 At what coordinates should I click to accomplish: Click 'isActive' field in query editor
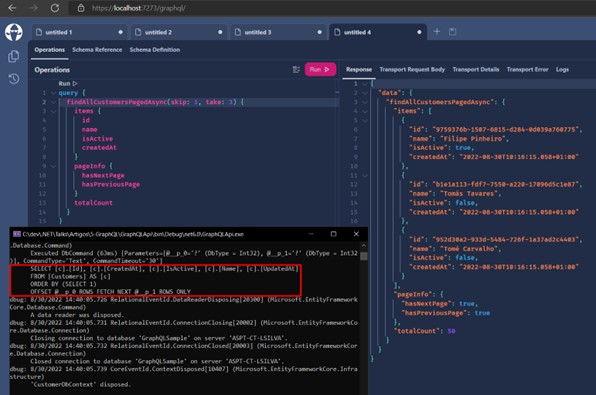pyautogui.click(x=97, y=139)
